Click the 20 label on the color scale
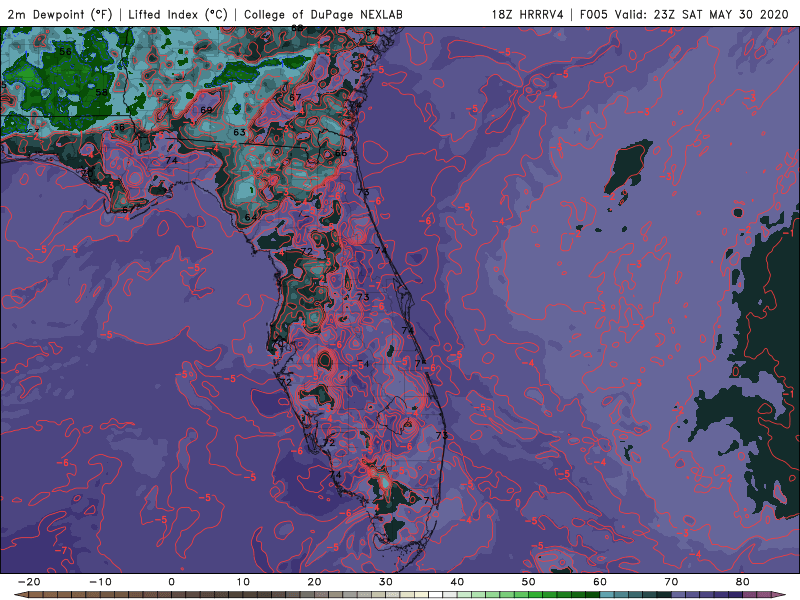This screenshot has width=800, height=600. 314,582
